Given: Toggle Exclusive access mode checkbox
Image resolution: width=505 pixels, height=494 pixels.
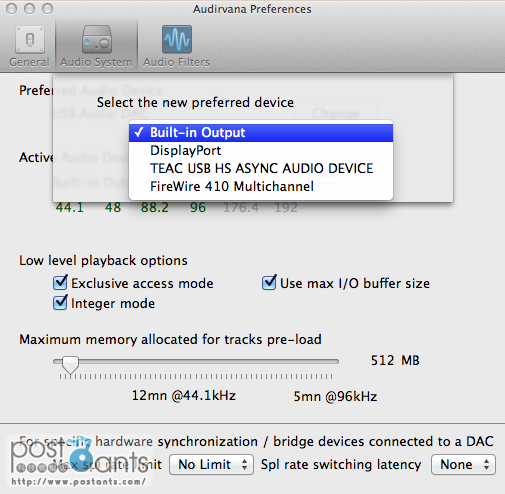Looking at the screenshot, I should coord(60,283).
